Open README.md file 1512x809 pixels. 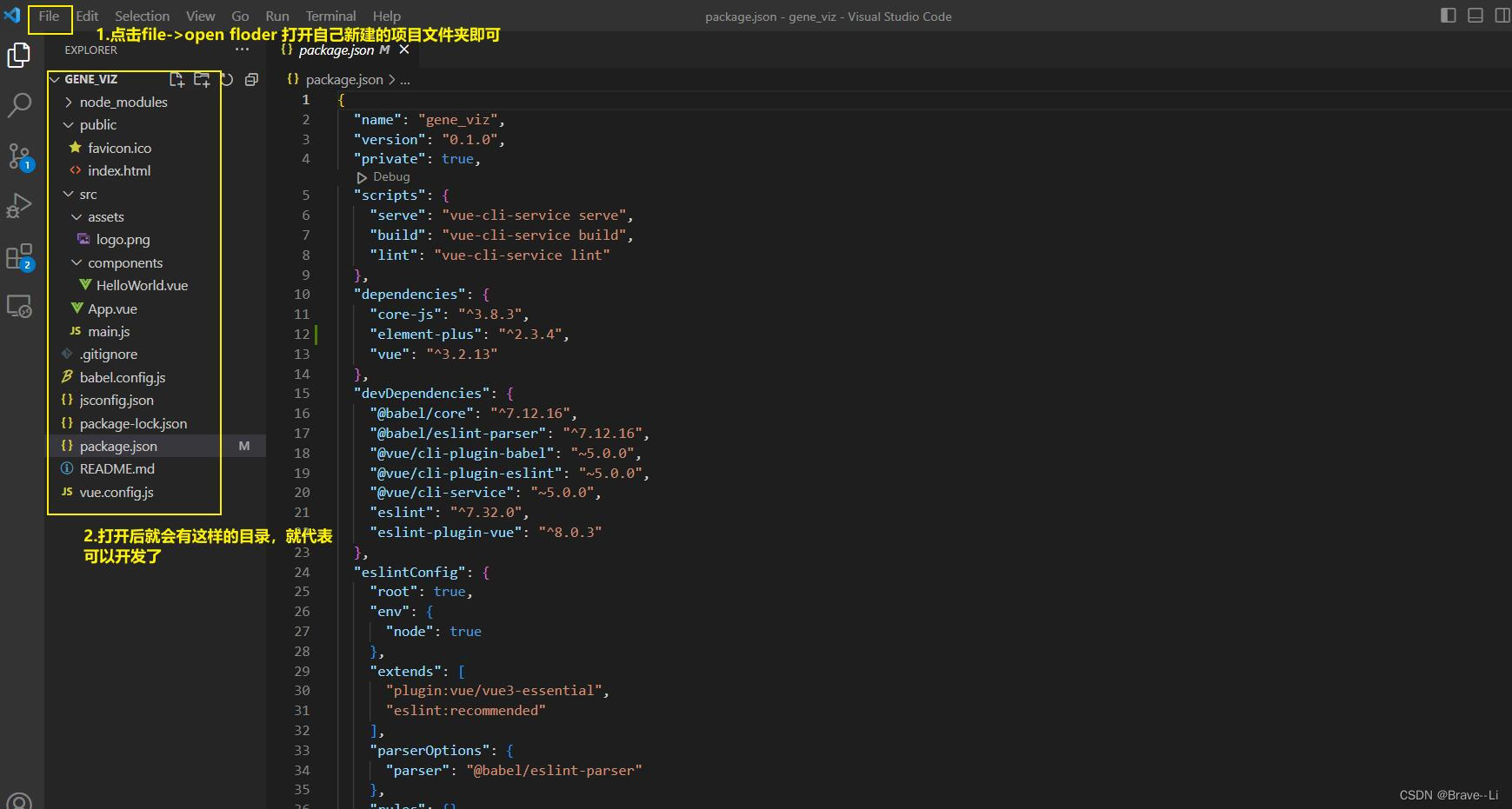pyautogui.click(x=117, y=469)
